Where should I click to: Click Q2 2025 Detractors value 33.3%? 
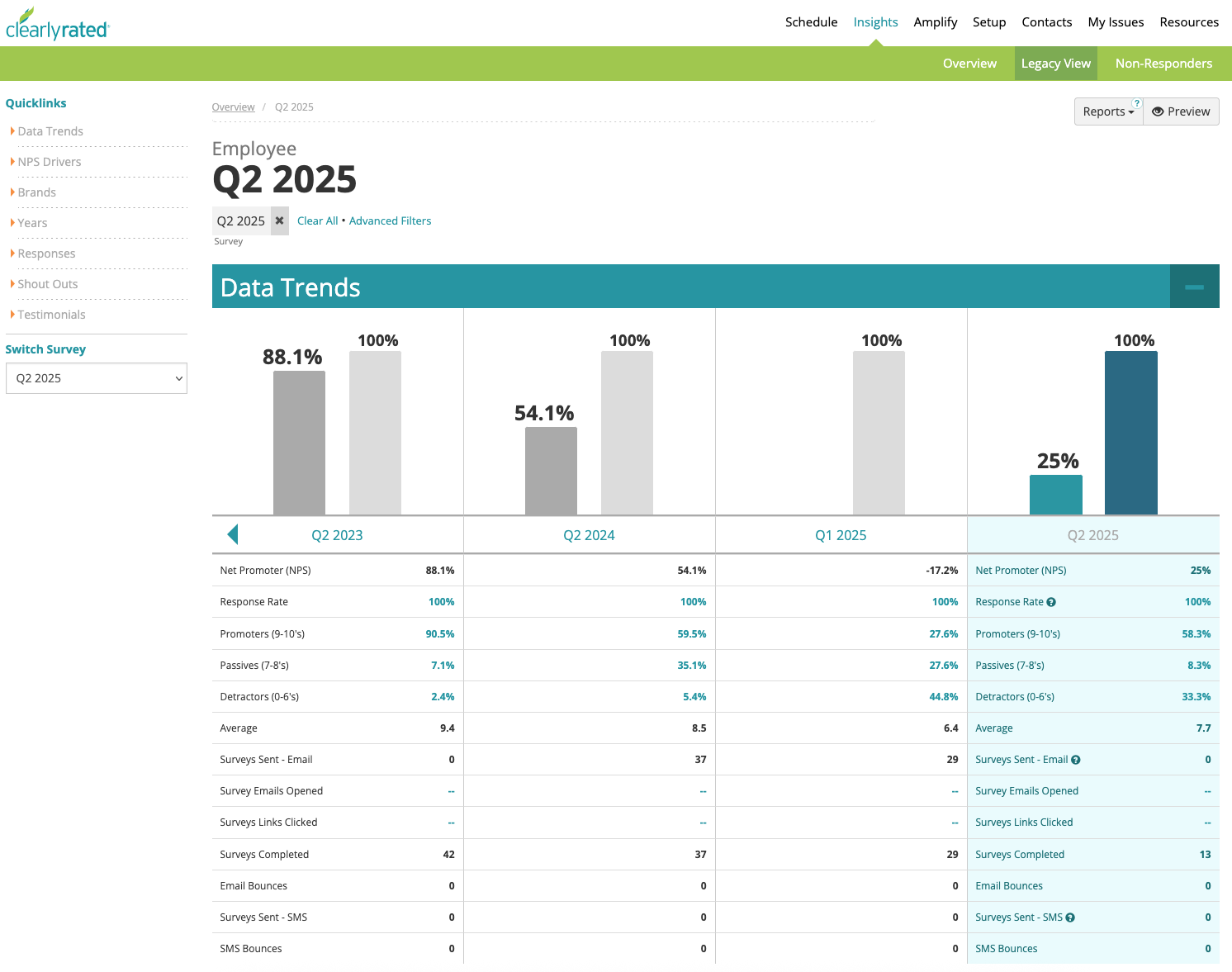click(1196, 697)
